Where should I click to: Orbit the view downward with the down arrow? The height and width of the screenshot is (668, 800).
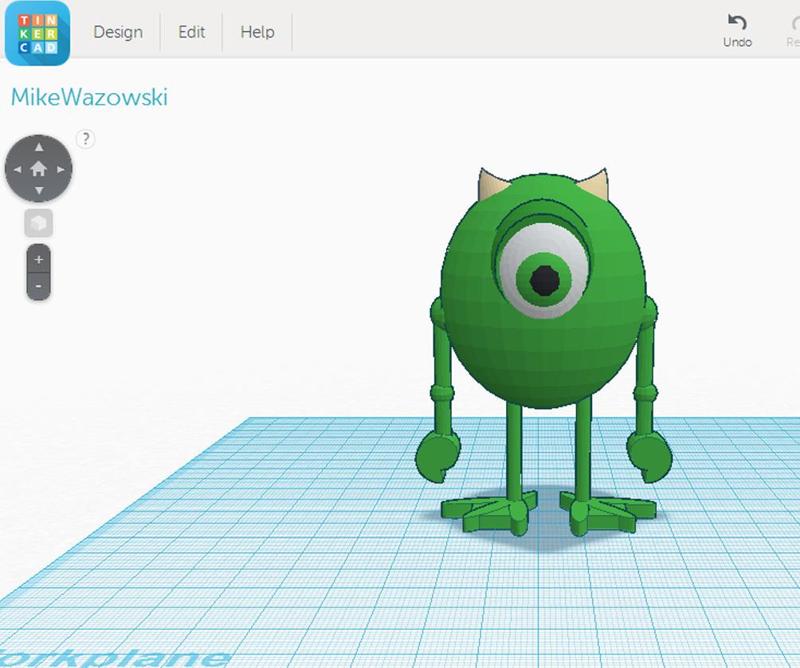39,190
